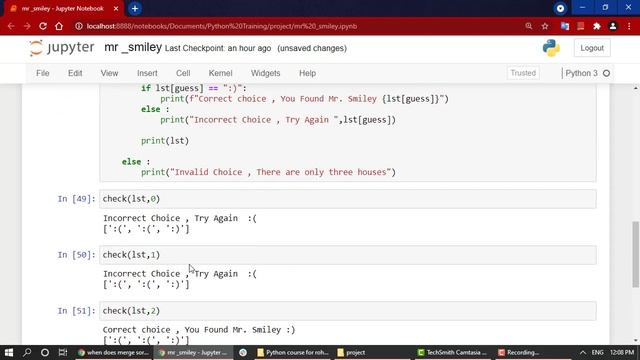The width and height of the screenshot is (640, 360).
Task: Rename notebook by clicking mr _smiley title
Action: tap(133, 47)
